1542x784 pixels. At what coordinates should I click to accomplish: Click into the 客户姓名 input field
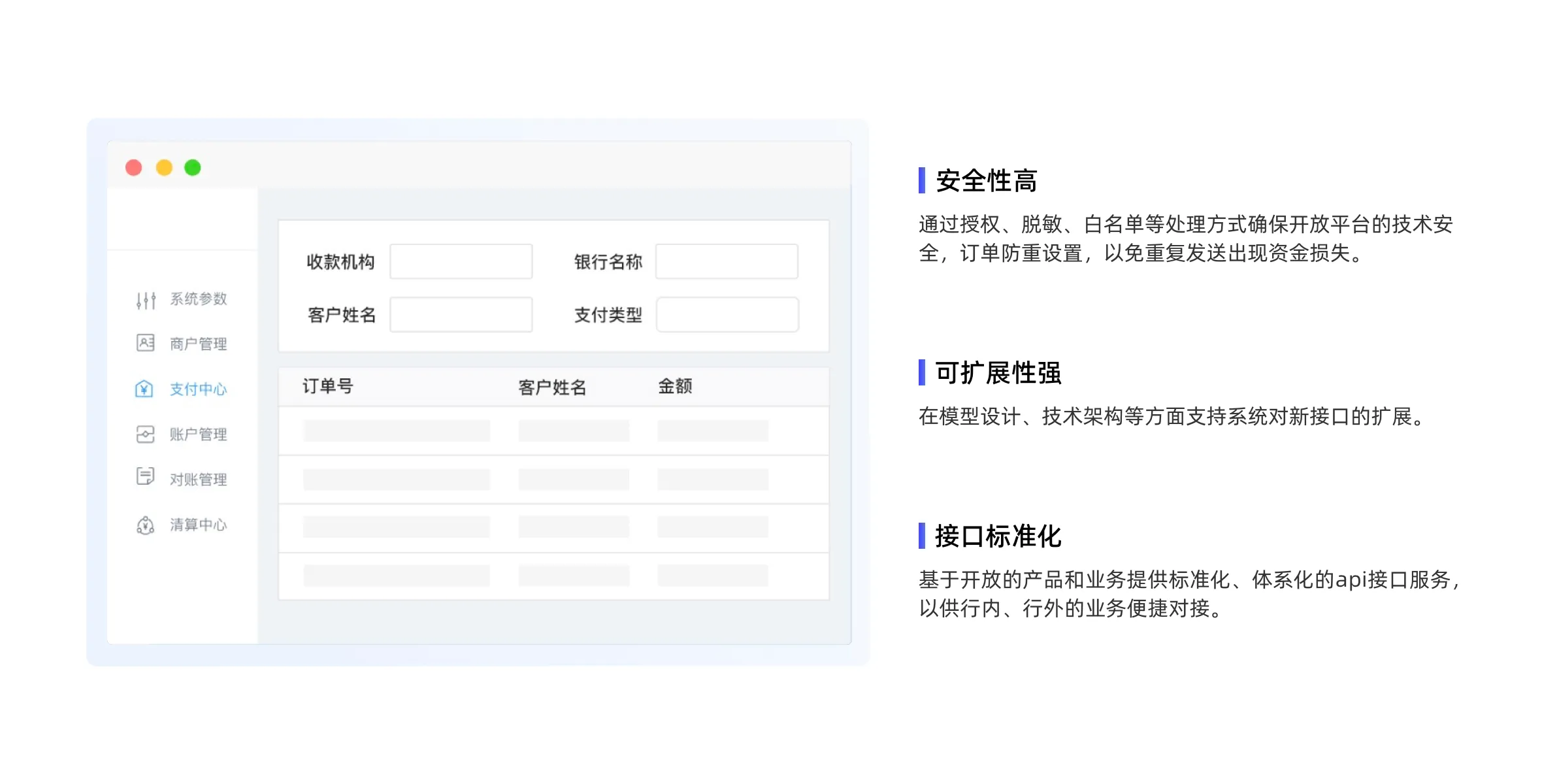461,315
